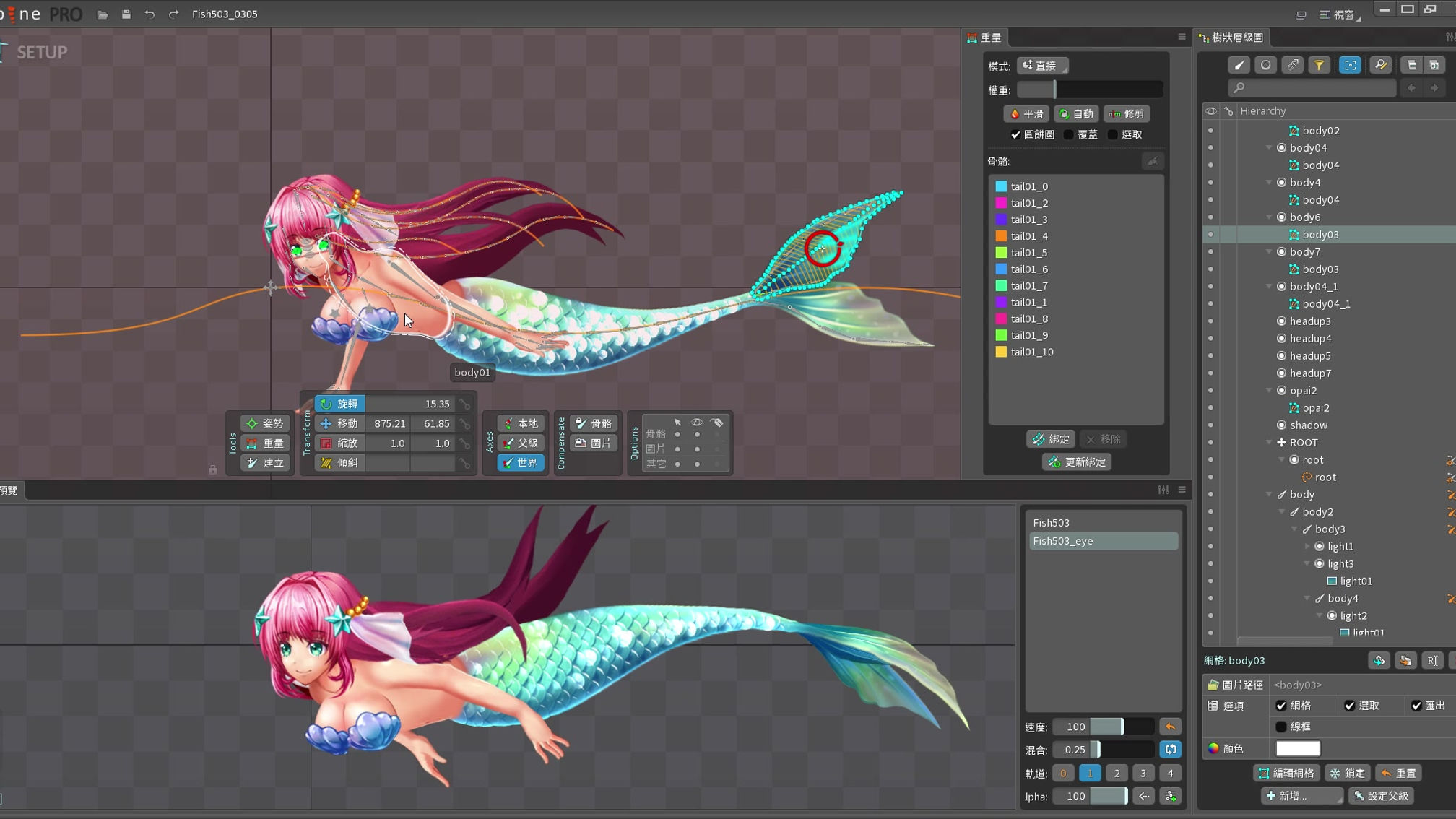The image size is (1456, 819).
Task: Activate the 縮放 scale transform tool
Action: [340, 443]
